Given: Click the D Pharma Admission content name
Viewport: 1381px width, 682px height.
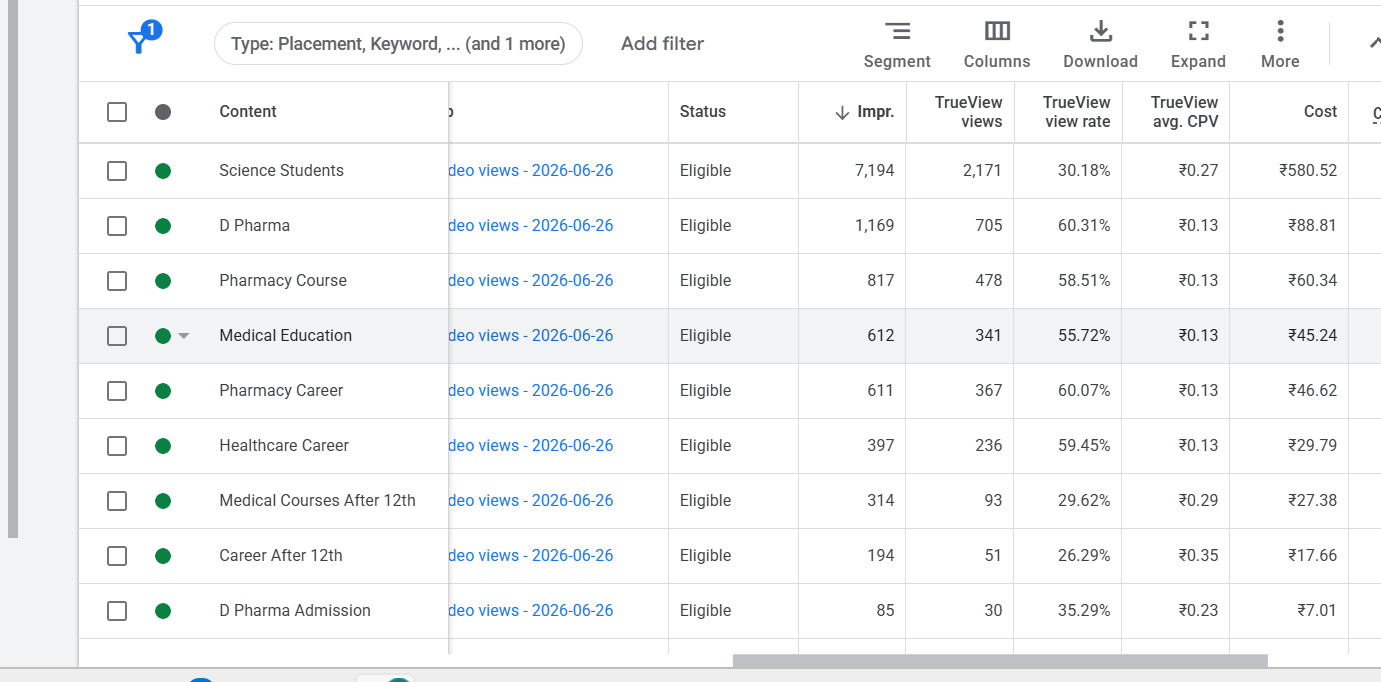Looking at the screenshot, I should 295,611.
